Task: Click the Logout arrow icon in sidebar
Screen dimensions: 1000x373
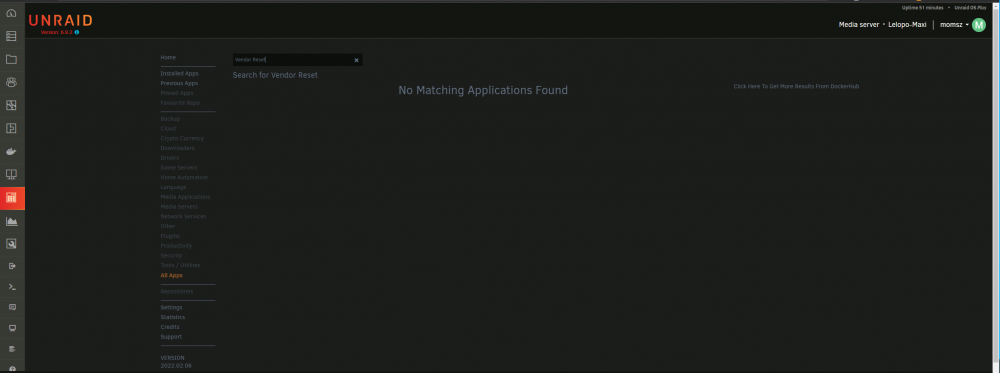Action: point(11,266)
